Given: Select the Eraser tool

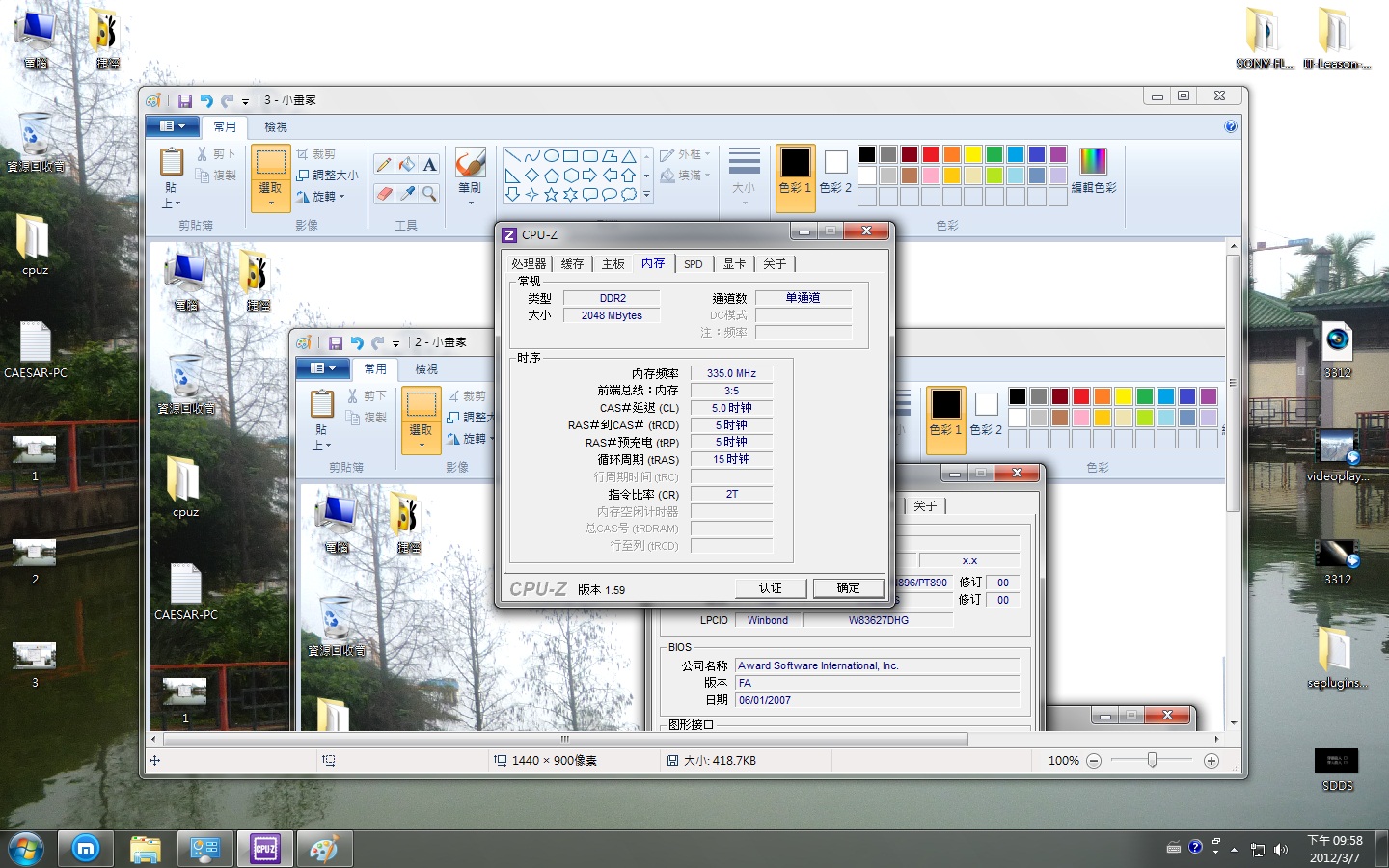Looking at the screenshot, I should point(384,193).
